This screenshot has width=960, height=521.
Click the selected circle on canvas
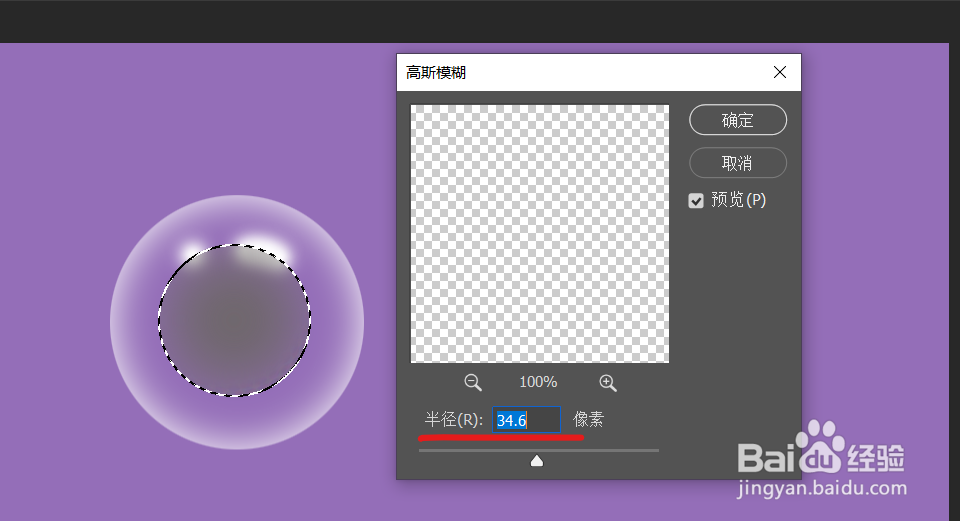coord(234,320)
